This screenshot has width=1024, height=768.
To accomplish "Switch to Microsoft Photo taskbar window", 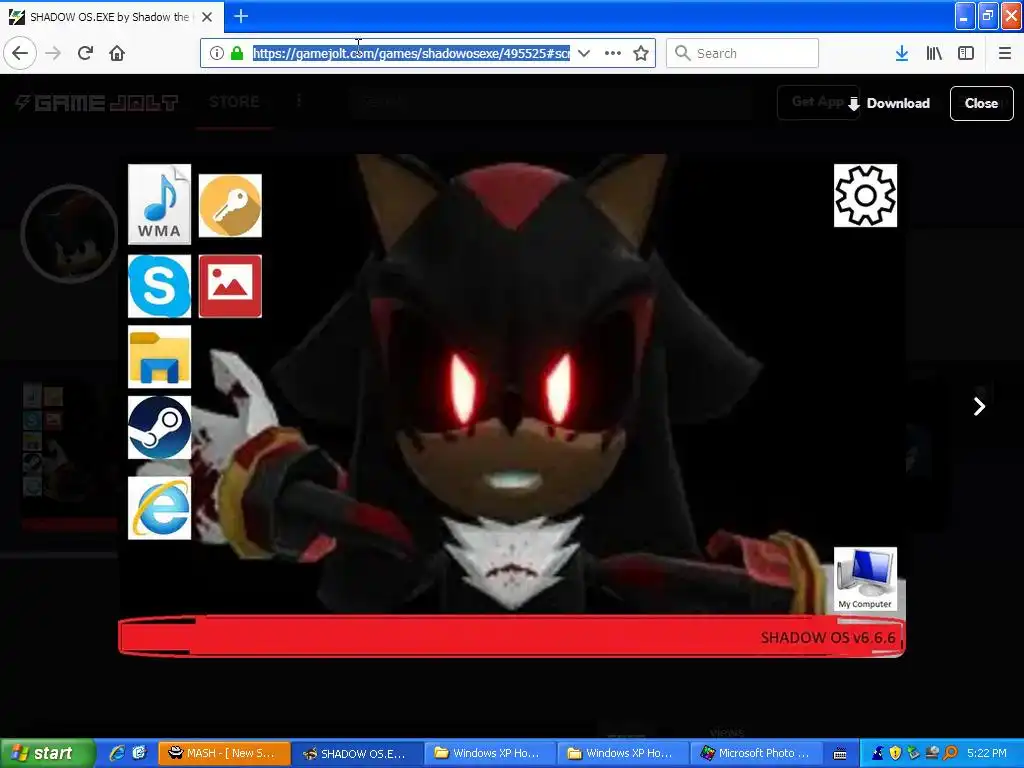I will tap(755, 753).
